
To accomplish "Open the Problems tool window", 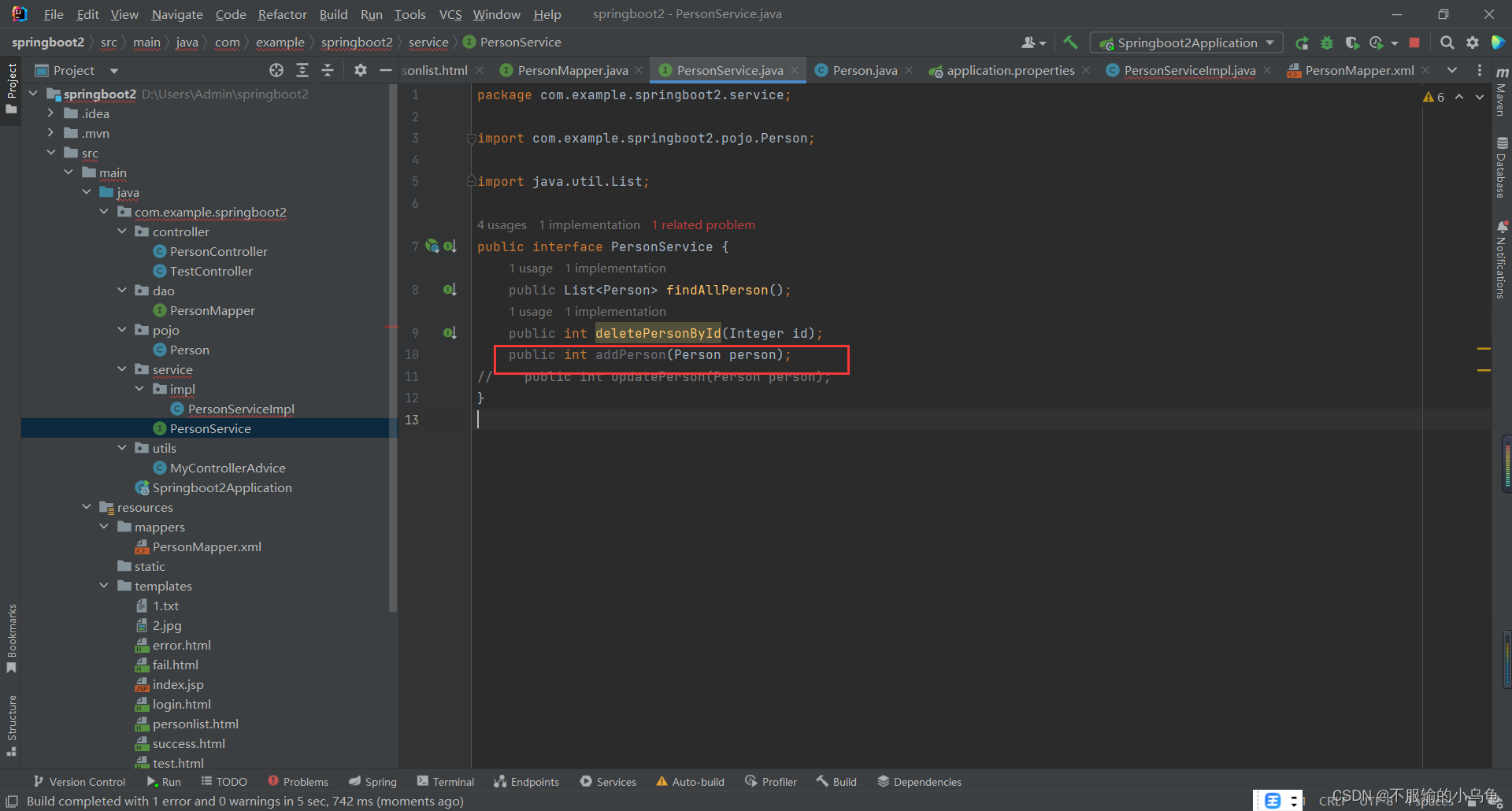I will coord(298,781).
